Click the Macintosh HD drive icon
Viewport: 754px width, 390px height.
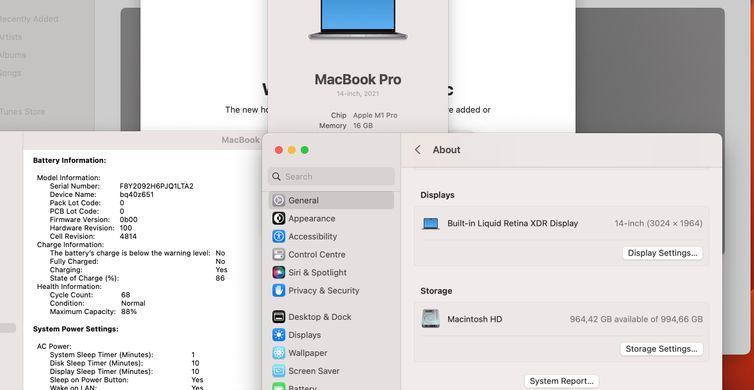pos(430,319)
